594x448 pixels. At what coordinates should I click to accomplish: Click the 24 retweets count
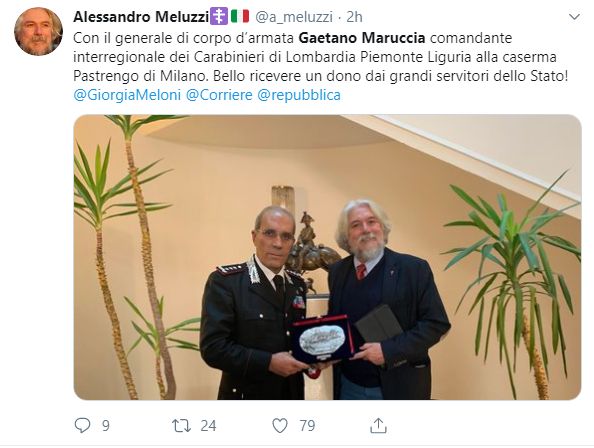point(208,426)
